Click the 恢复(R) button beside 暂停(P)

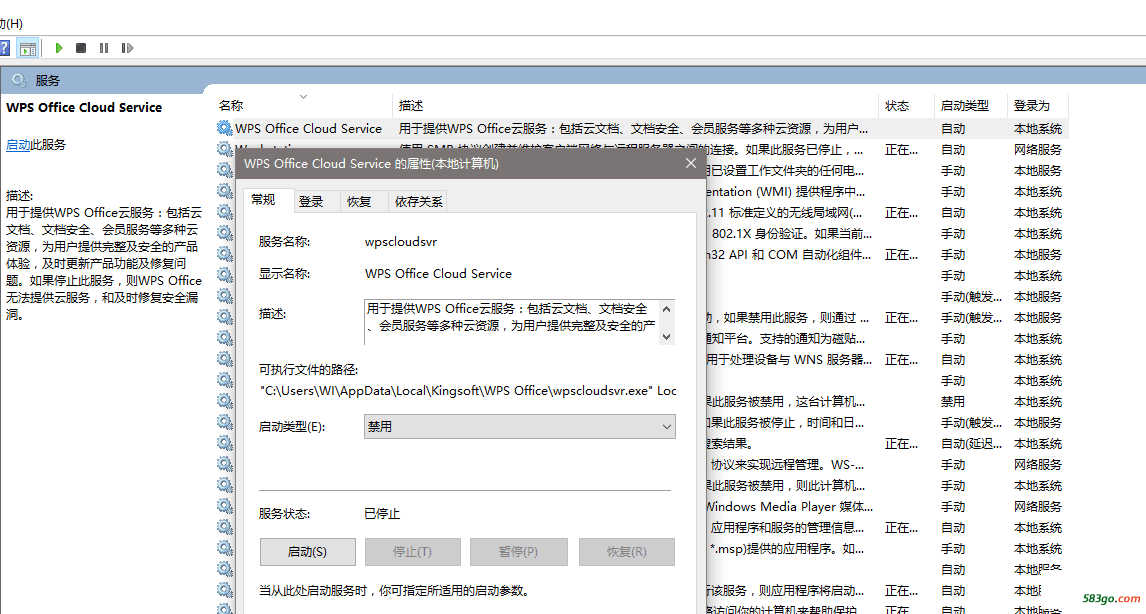pyautogui.click(x=627, y=552)
